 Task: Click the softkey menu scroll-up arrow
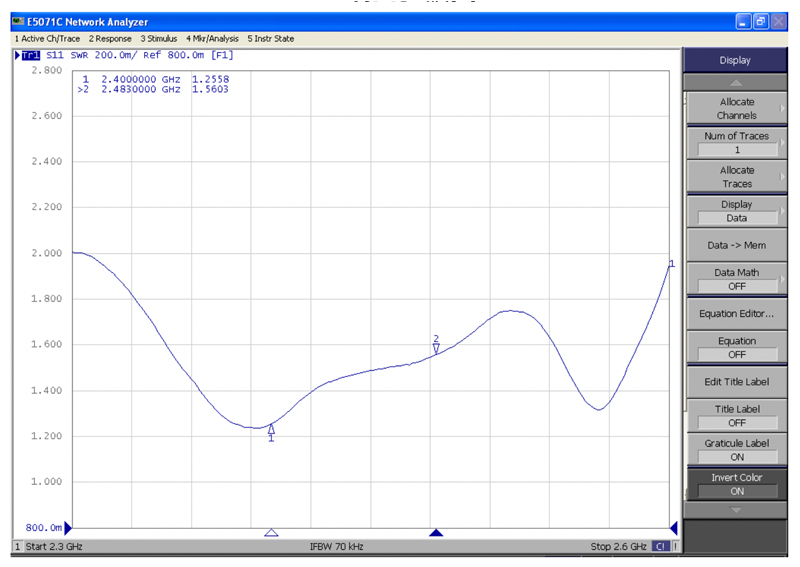[737, 83]
